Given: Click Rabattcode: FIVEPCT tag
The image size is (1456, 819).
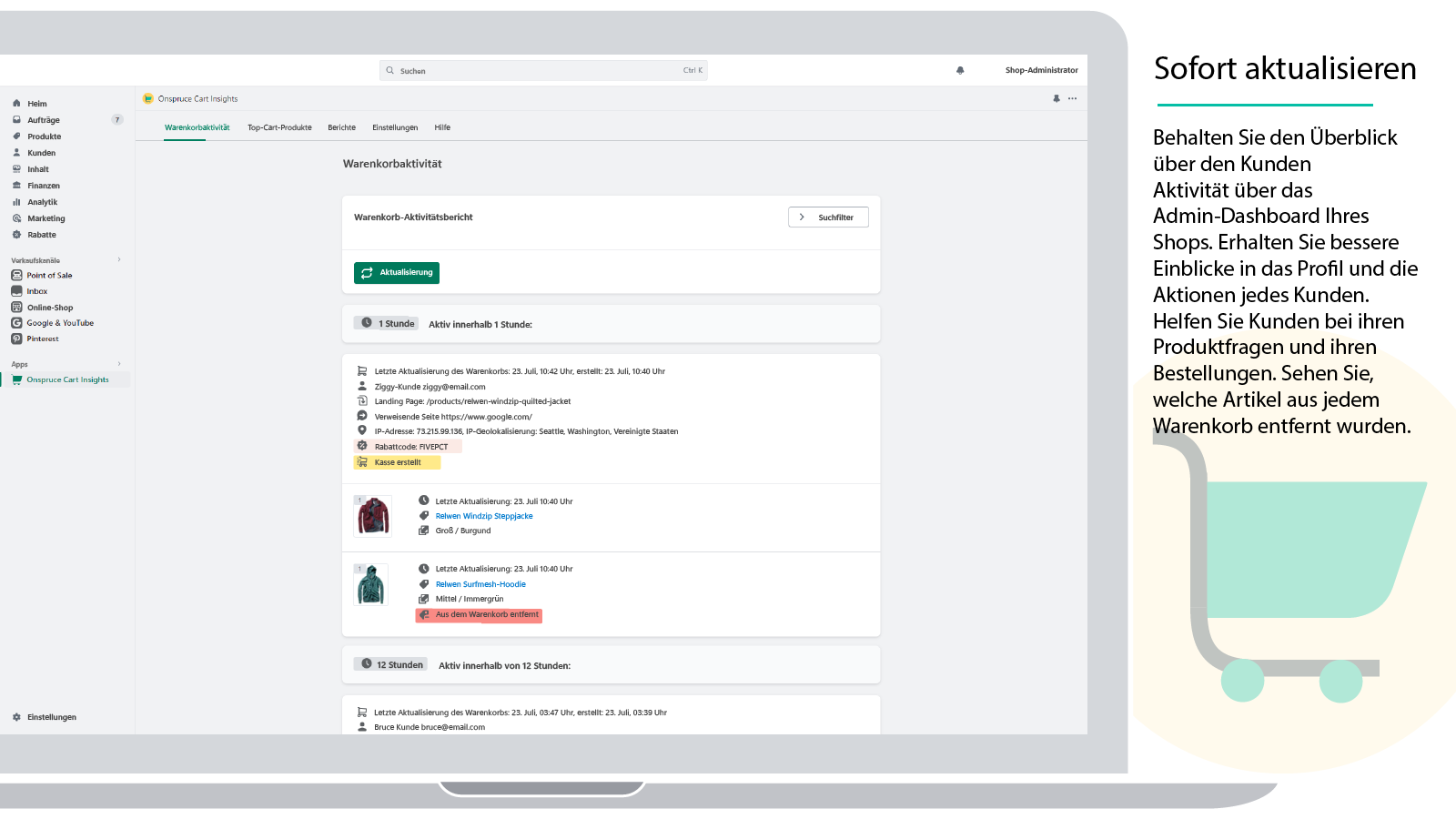Looking at the screenshot, I should pos(408,447).
